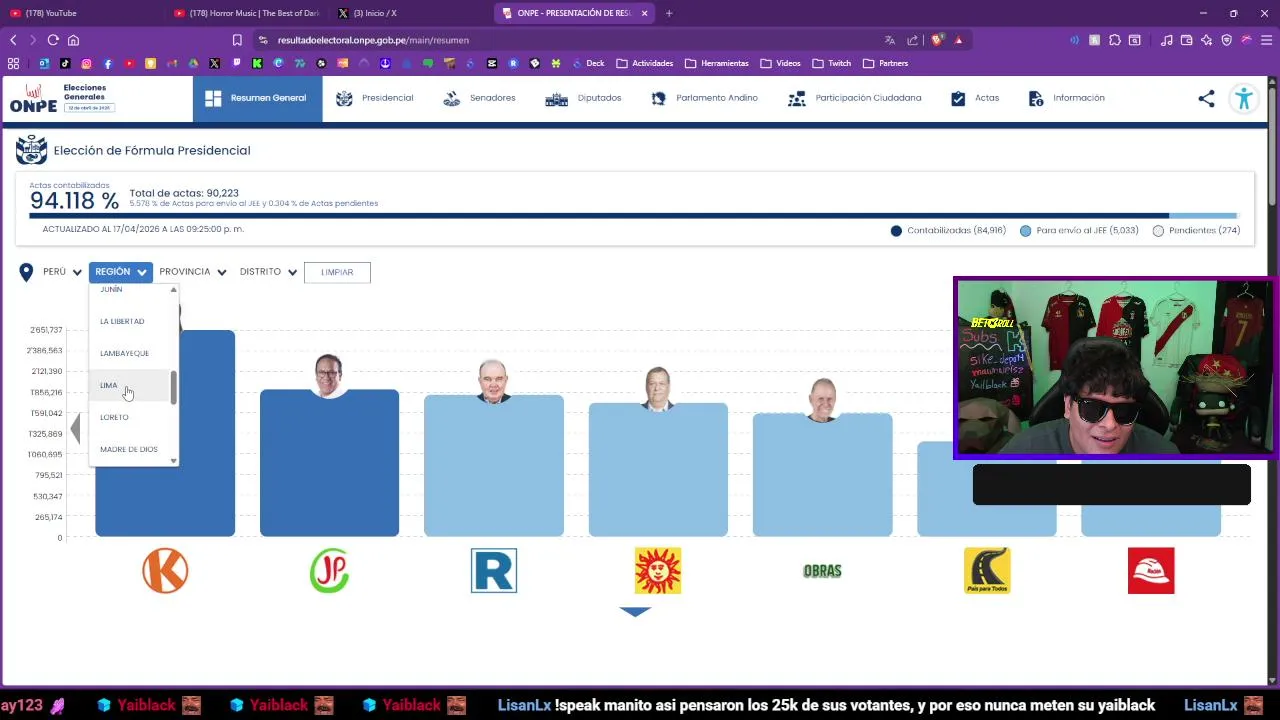Open the Videos bookmarks folder

(x=780, y=63)
